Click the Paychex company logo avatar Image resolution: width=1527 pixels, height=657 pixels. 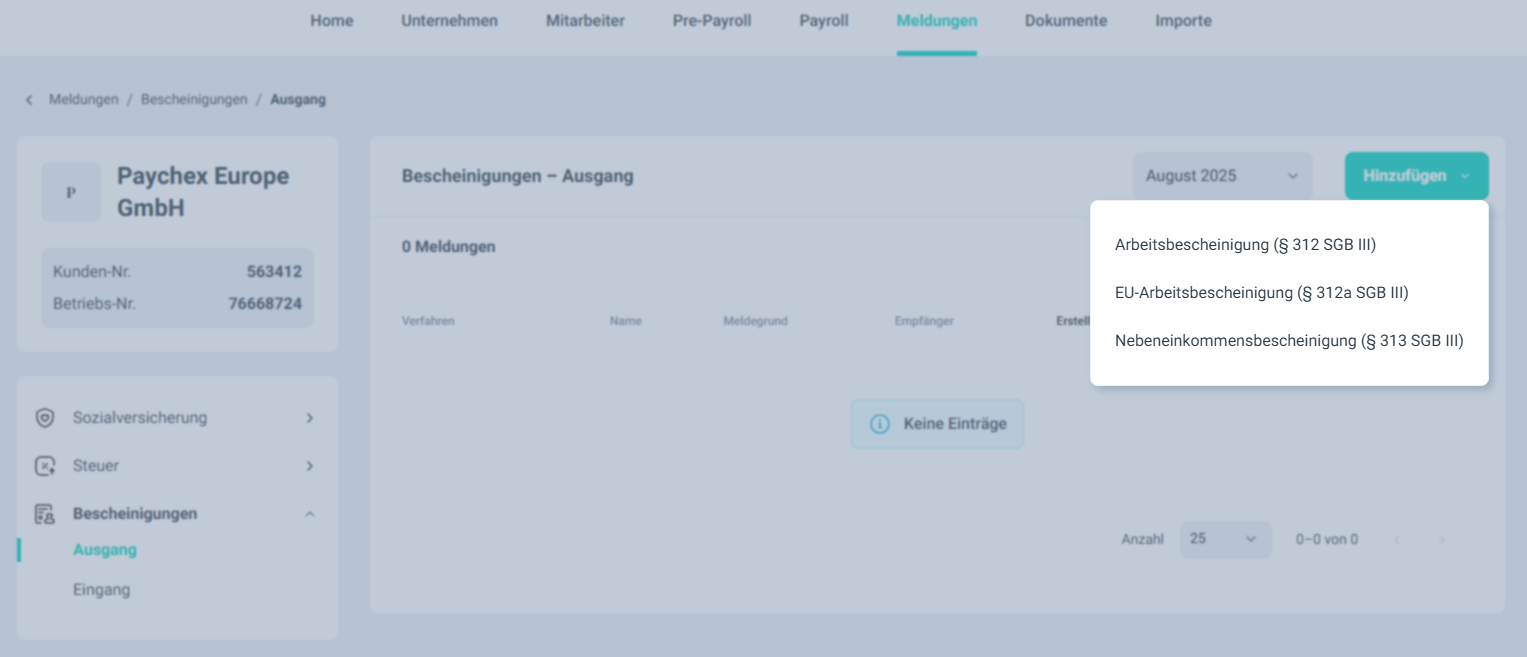point(71,192)
